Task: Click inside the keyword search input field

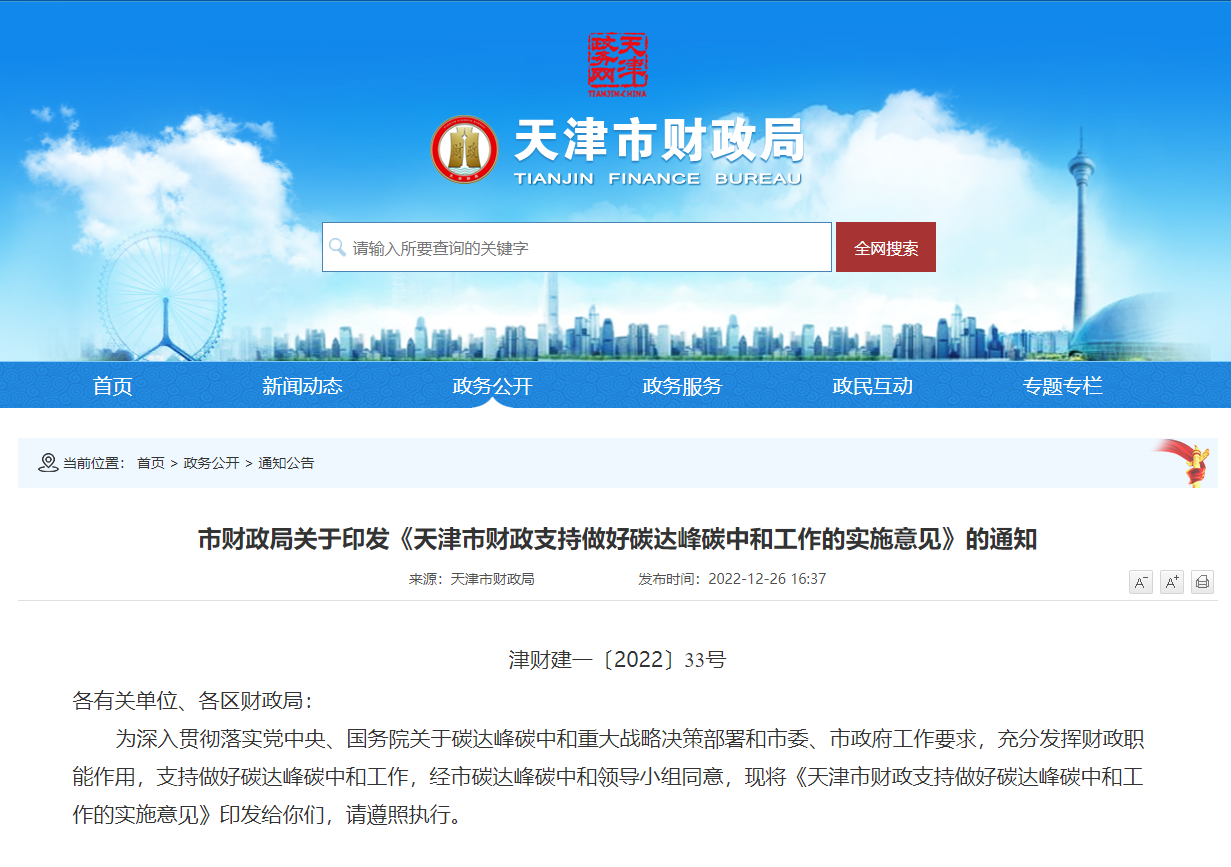Action: pos(570,246)
